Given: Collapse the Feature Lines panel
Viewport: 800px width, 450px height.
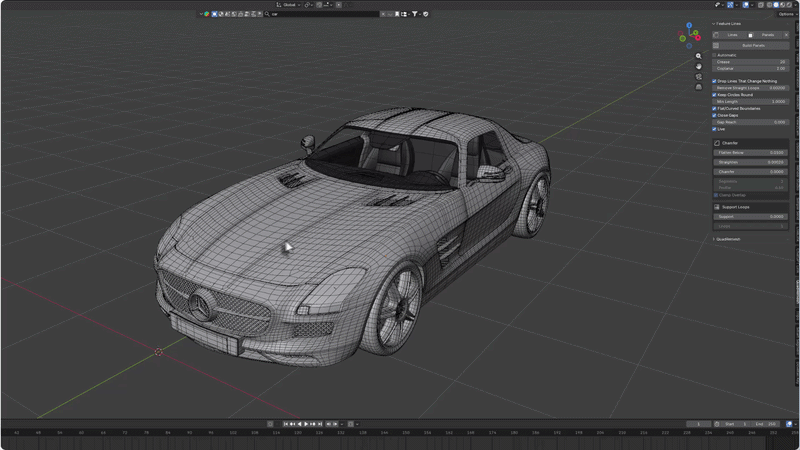Looking at the screenshot, I should tap(714, 23).
